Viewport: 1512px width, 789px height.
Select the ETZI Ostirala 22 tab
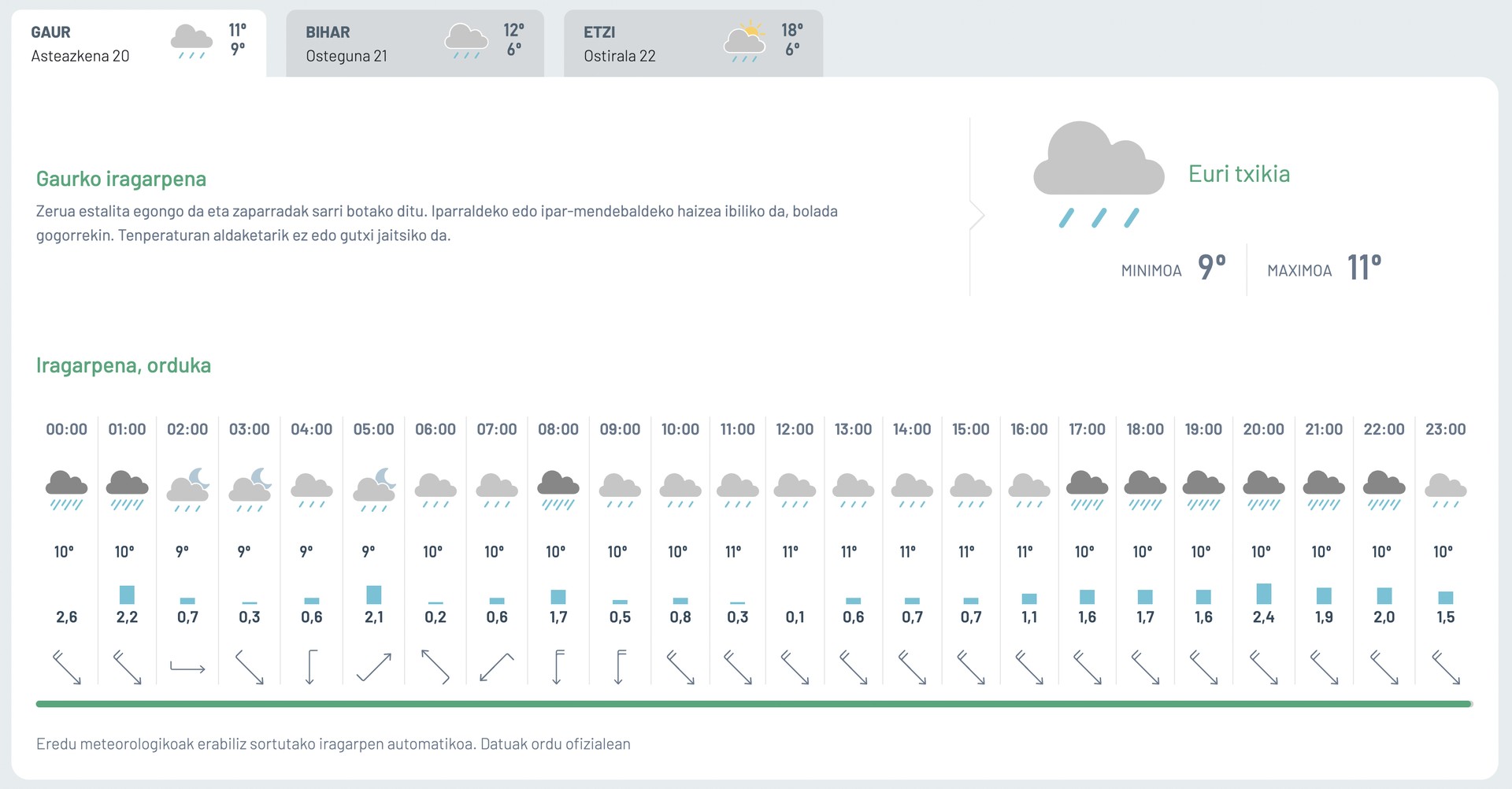[693, 43]
